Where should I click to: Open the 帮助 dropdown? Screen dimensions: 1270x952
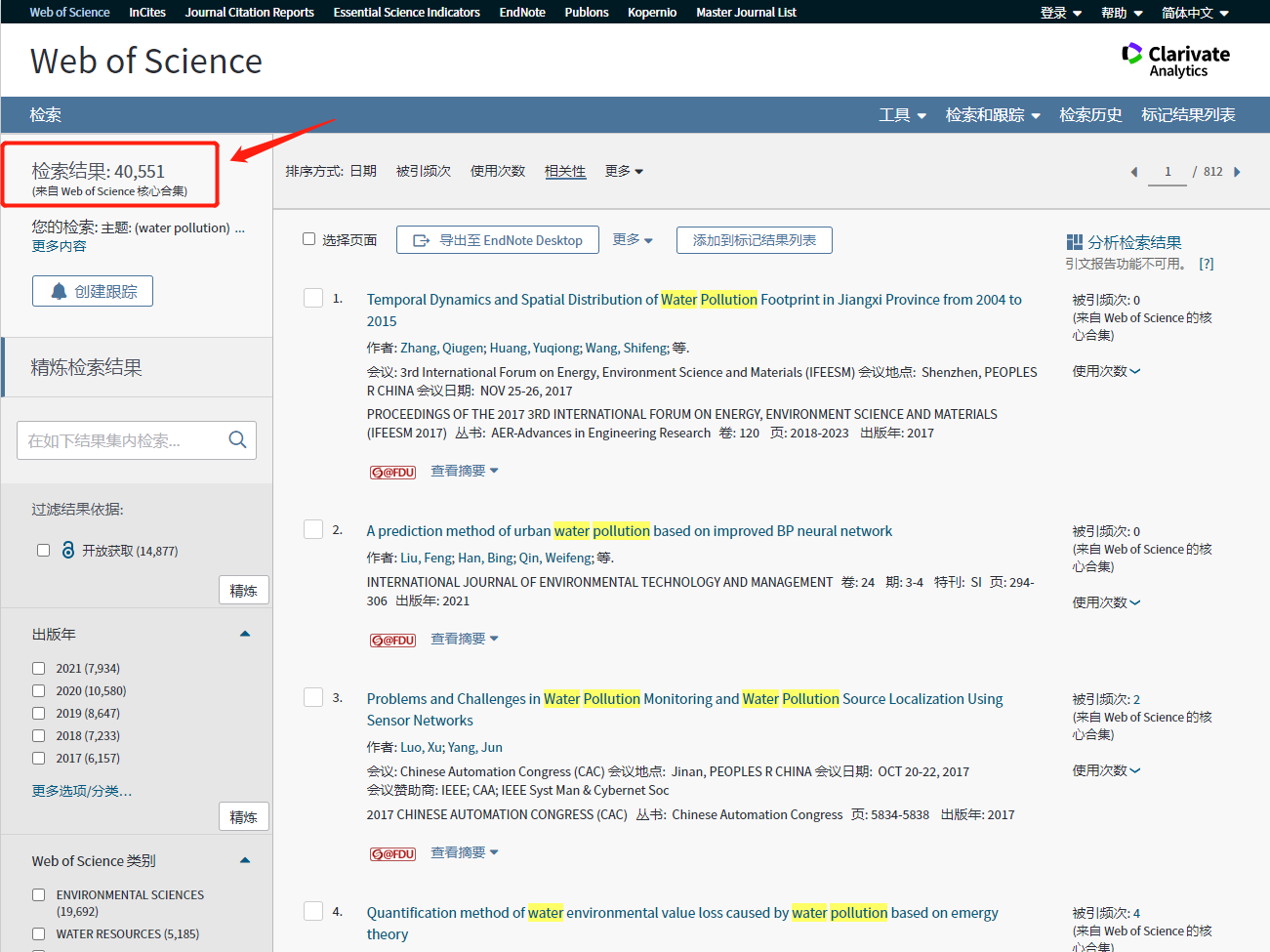[x=1122, y=13]
